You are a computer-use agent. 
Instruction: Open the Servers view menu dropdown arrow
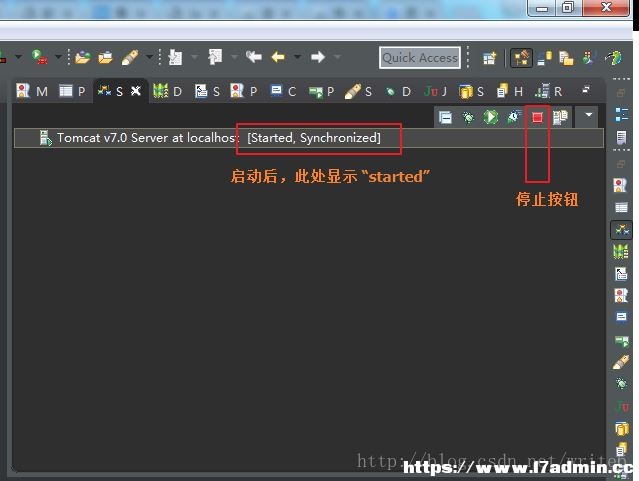click(588, 115)
